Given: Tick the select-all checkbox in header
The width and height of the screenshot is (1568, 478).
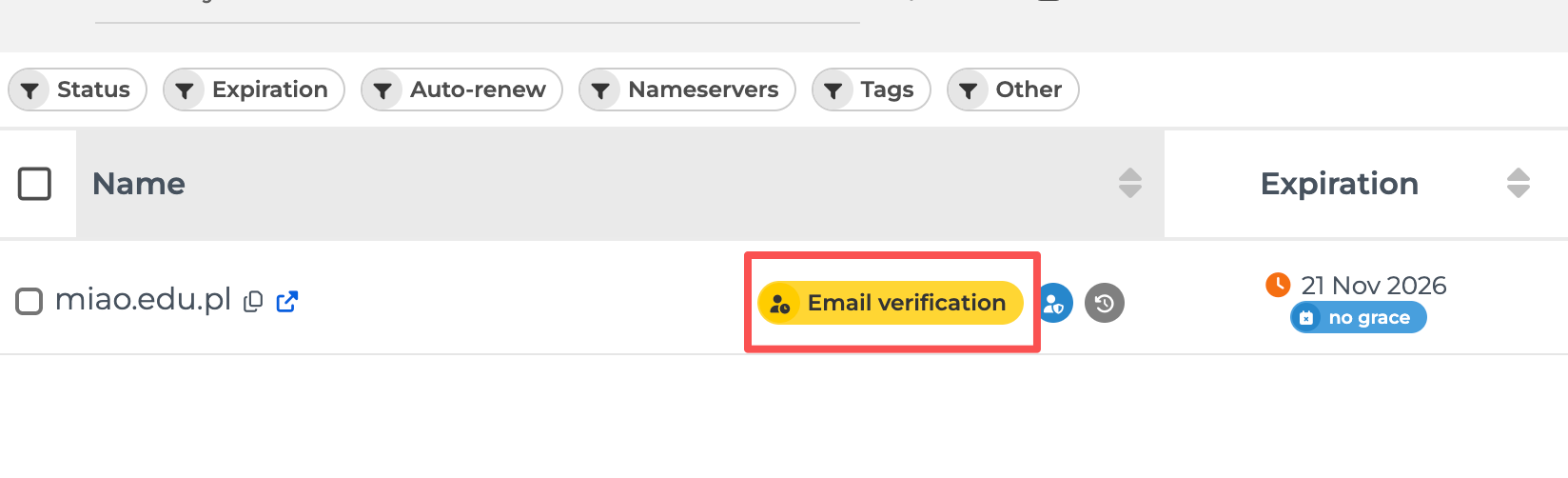Looking at the screenshot, I should (35, 184).
